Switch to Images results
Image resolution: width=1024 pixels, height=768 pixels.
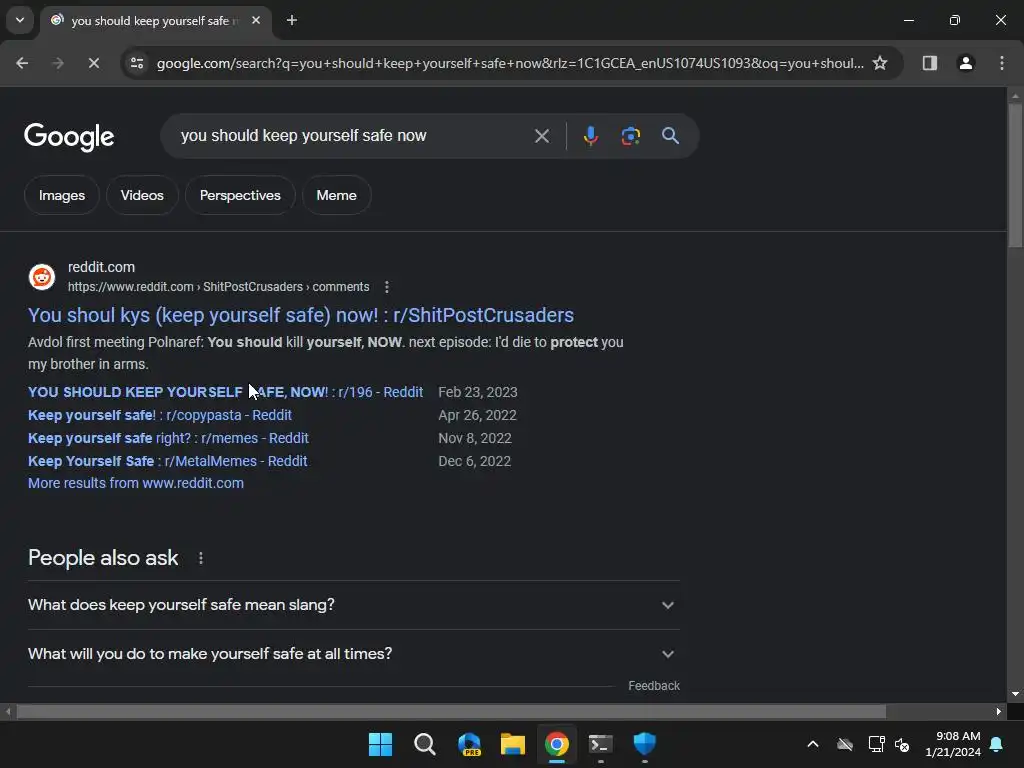[x=61, y=195]
